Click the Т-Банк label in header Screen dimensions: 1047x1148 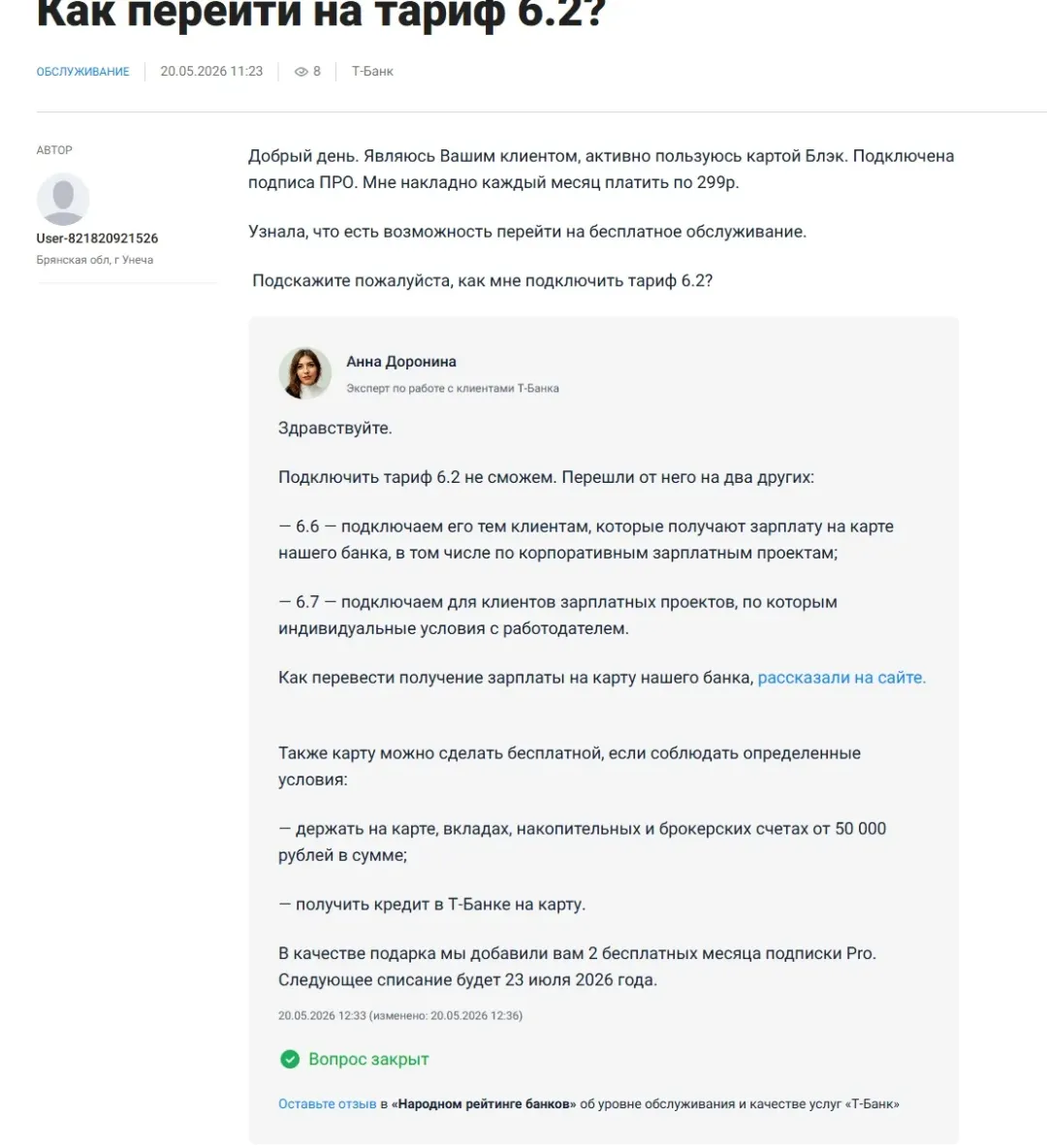(372, 72)
